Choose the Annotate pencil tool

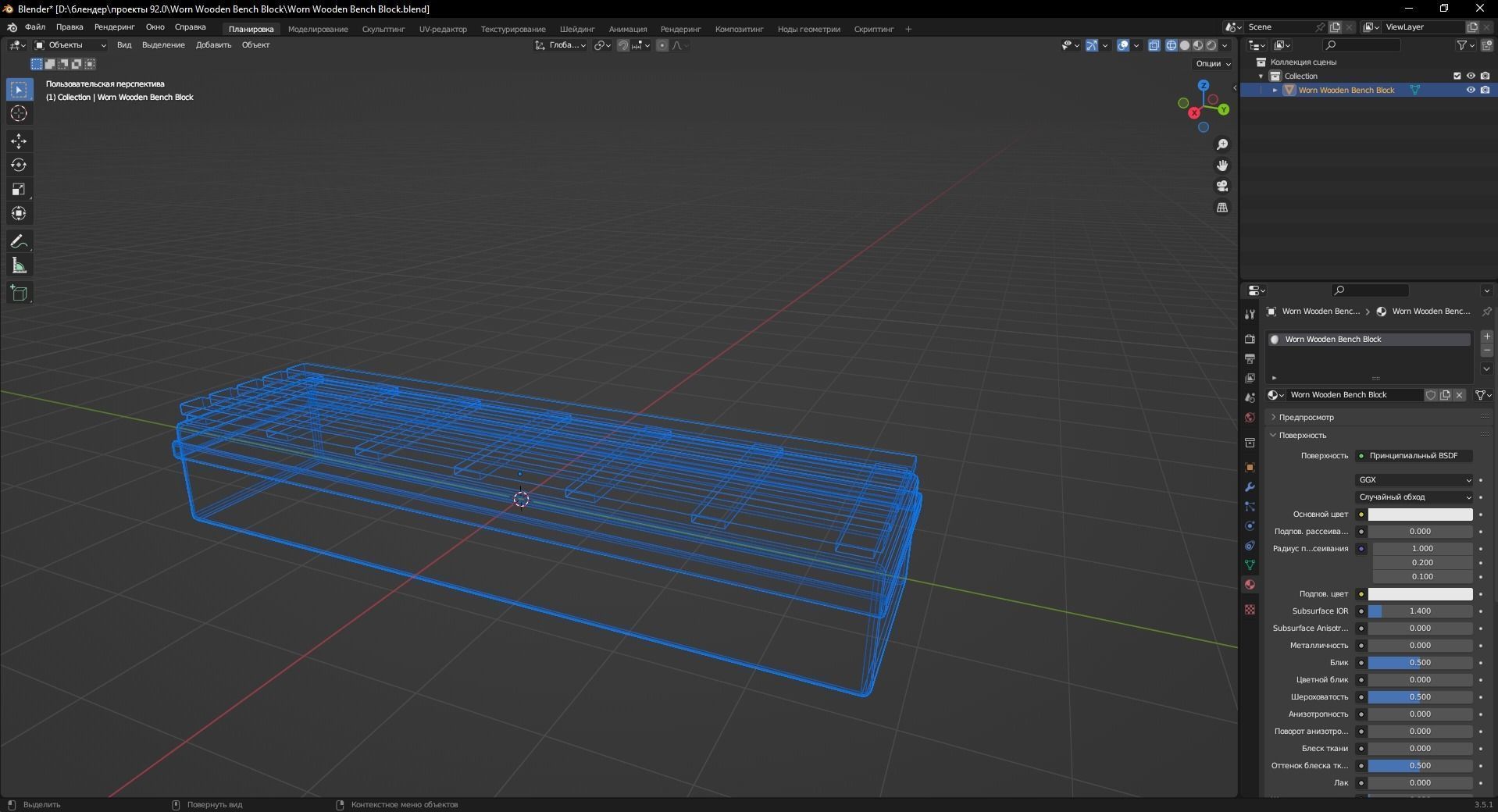[x=19, y=242]
